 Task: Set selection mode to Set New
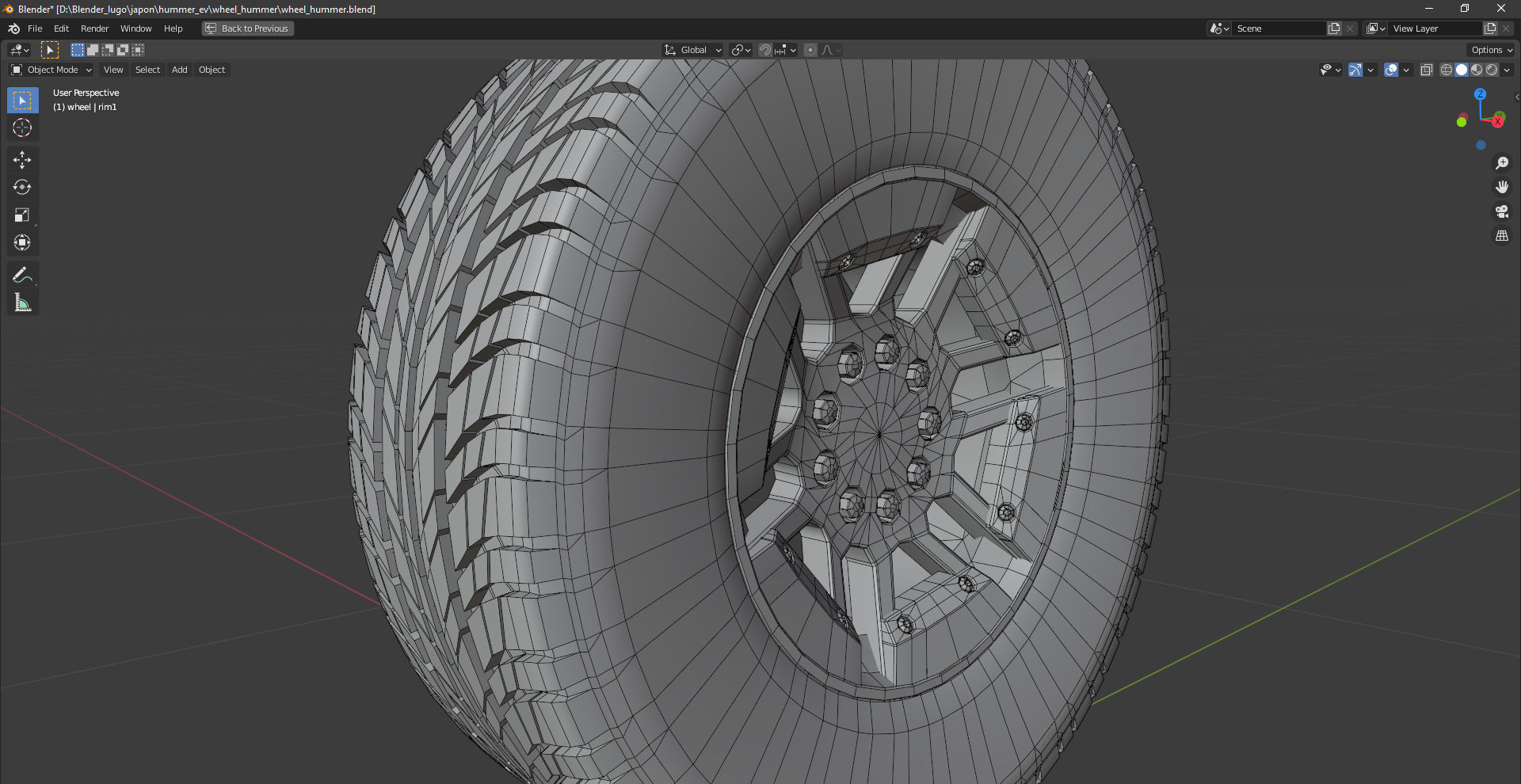tap(78, 50)
